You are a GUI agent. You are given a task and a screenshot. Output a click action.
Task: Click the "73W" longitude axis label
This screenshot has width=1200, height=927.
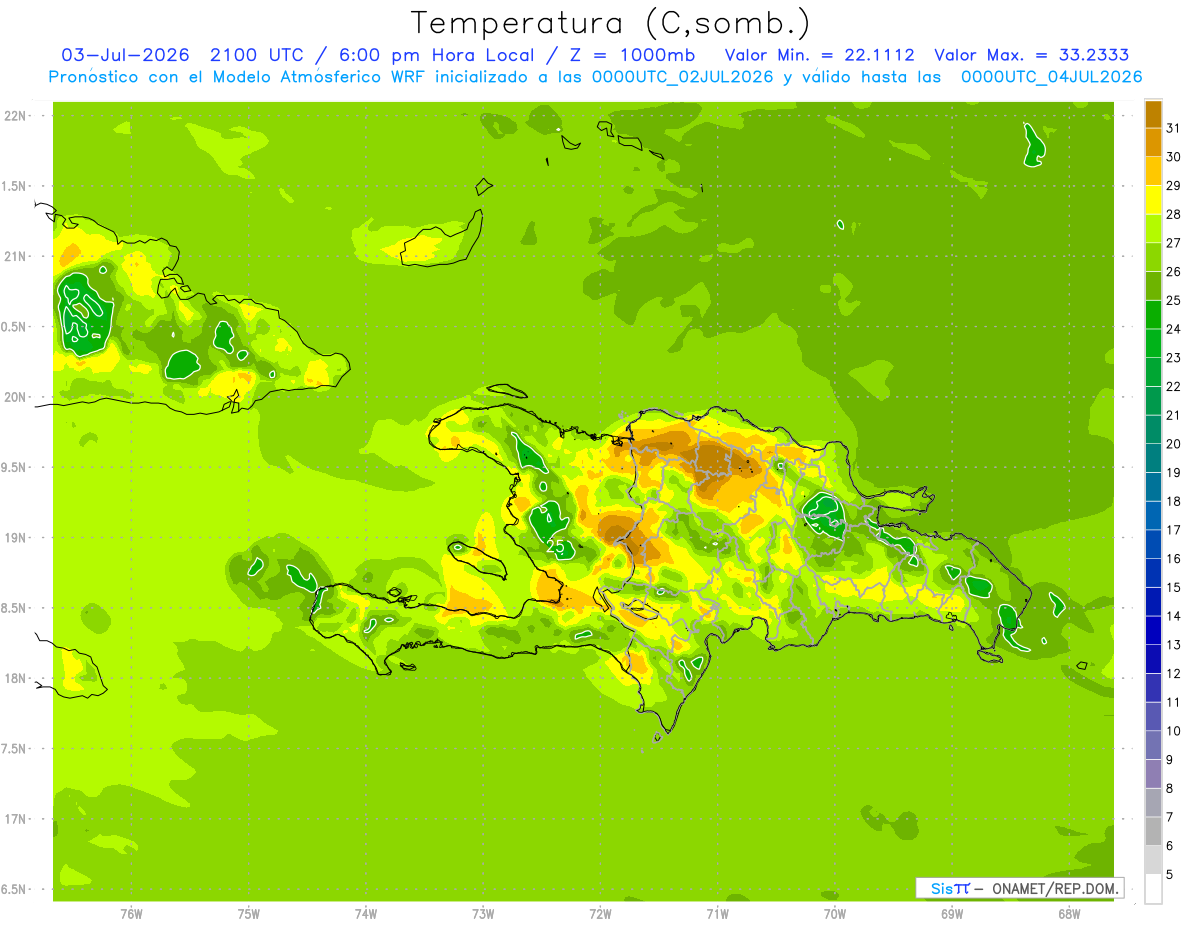pyautogui.click(x=483, y=913)
